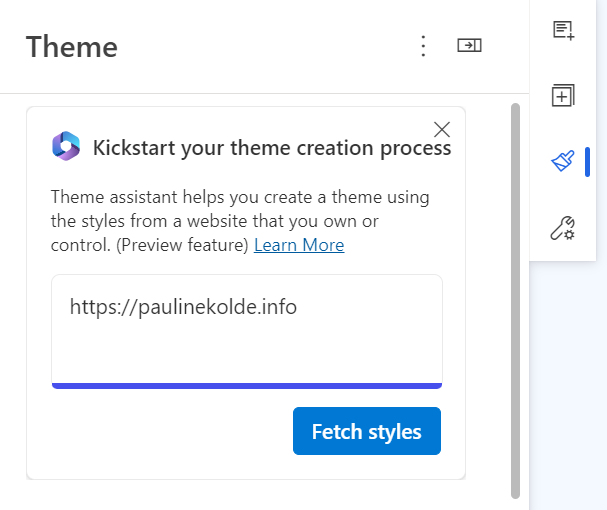
Task: Click the blue active indicator beside the paintbrush
Action: point(587,161)
